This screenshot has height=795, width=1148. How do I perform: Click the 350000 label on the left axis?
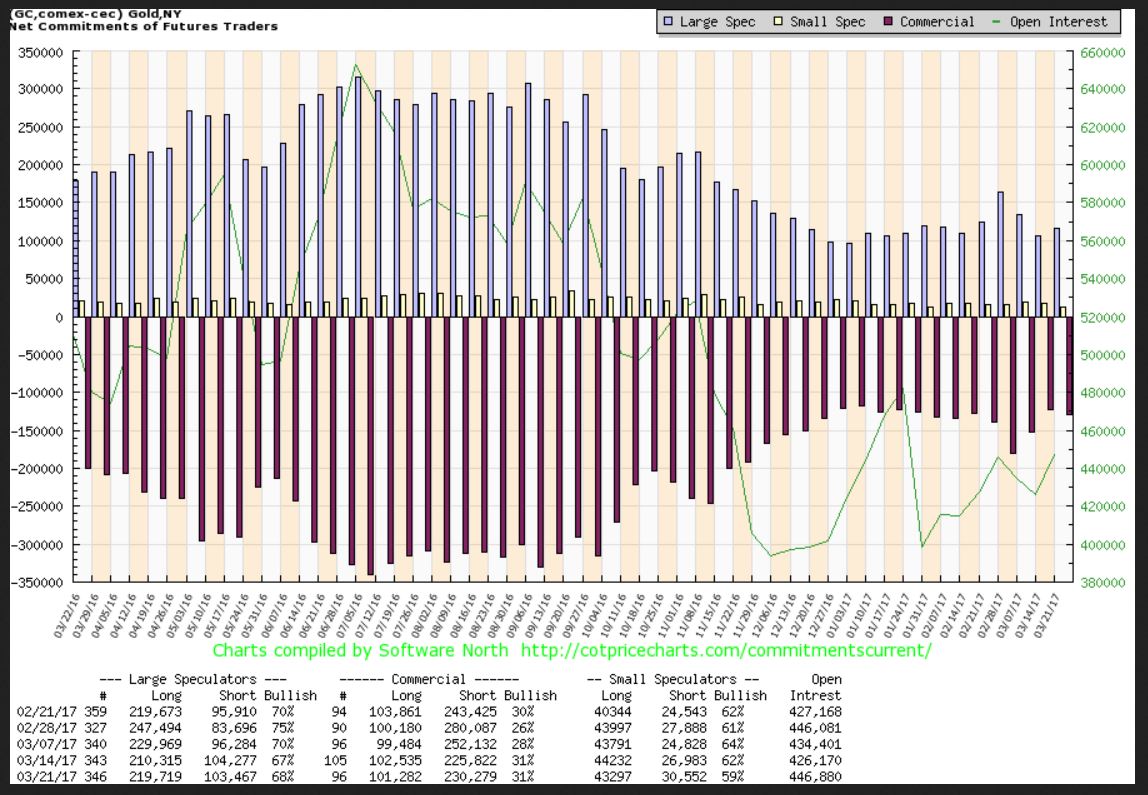click(x=42, y=51)
